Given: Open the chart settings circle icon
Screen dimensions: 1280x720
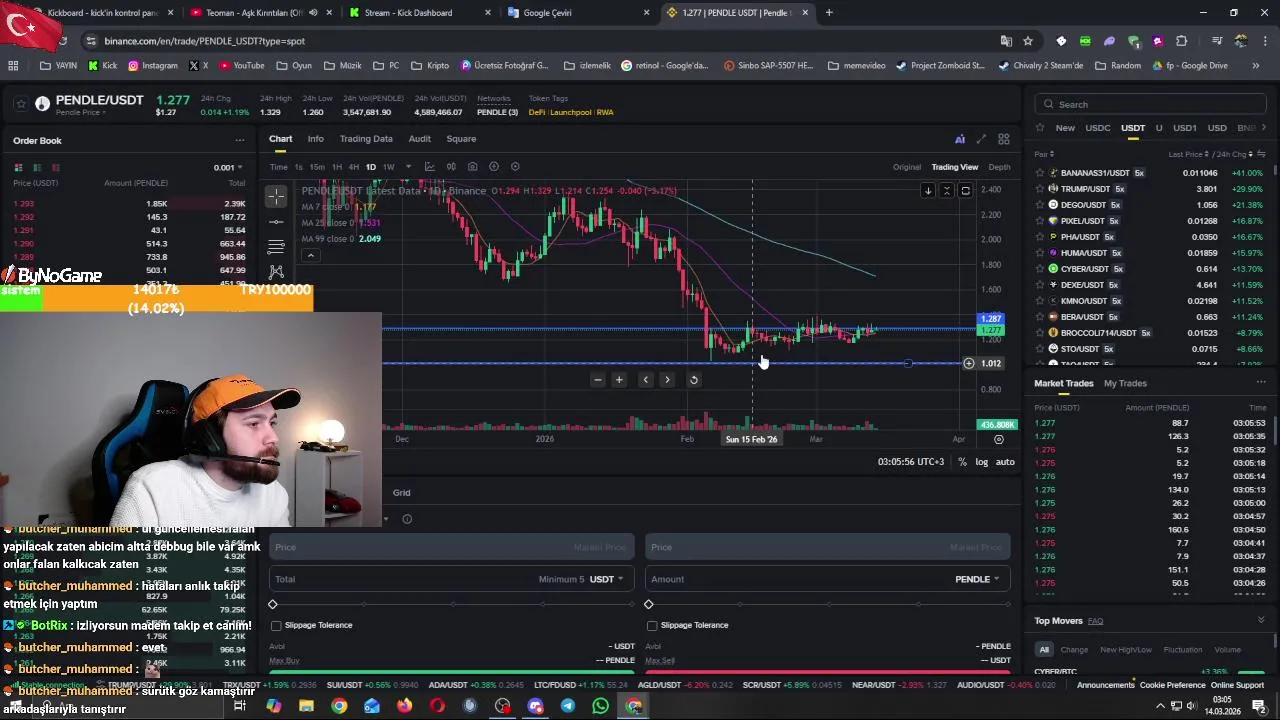Looking at the screenshot, I should [x=515, y=167].
